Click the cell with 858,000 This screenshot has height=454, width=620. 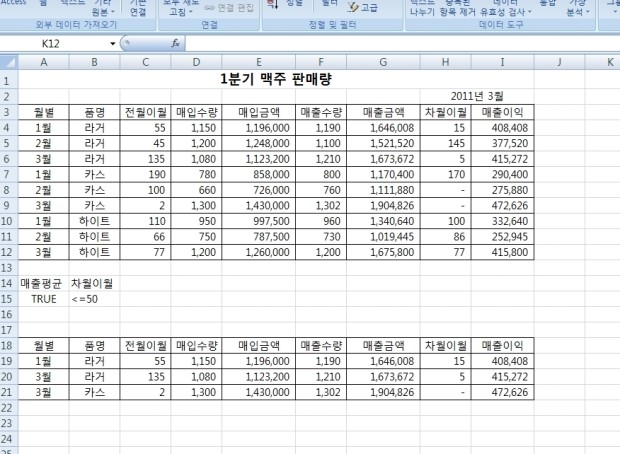tap(259, 174)
